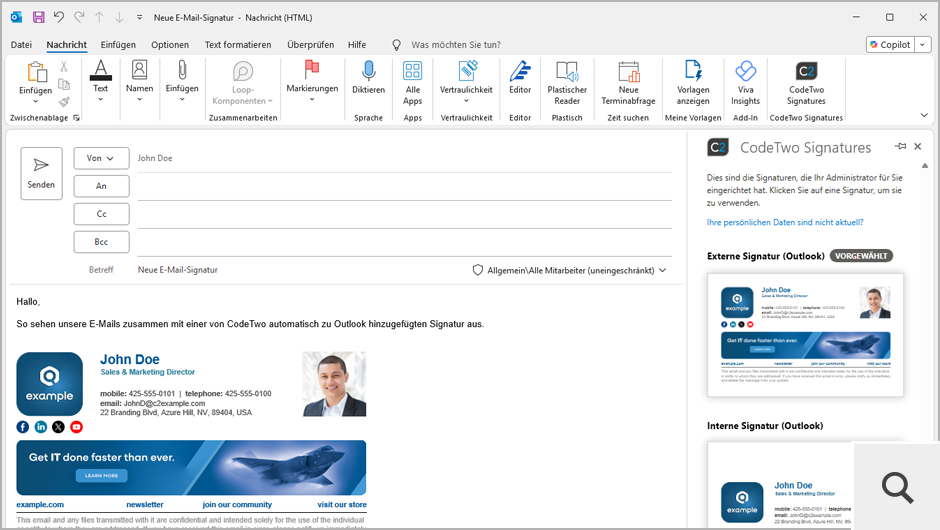Select the Externe Signatur (Outlook) preview
Screen dimensions: 940x530
click(805, 335)
